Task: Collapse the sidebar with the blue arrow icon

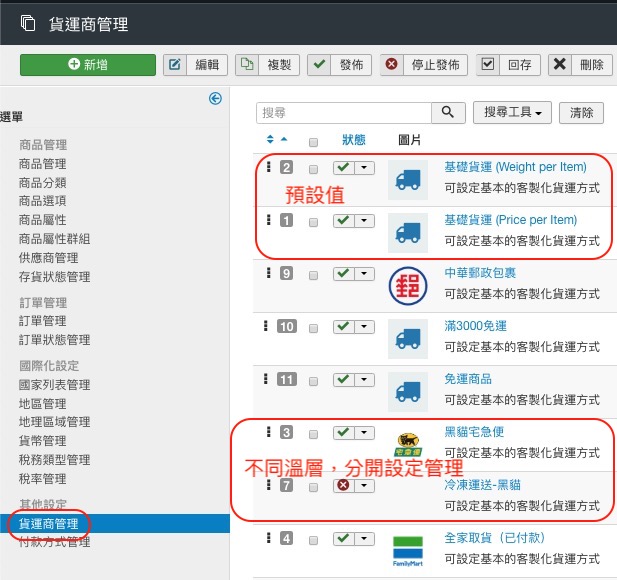Action: (215, 98)
